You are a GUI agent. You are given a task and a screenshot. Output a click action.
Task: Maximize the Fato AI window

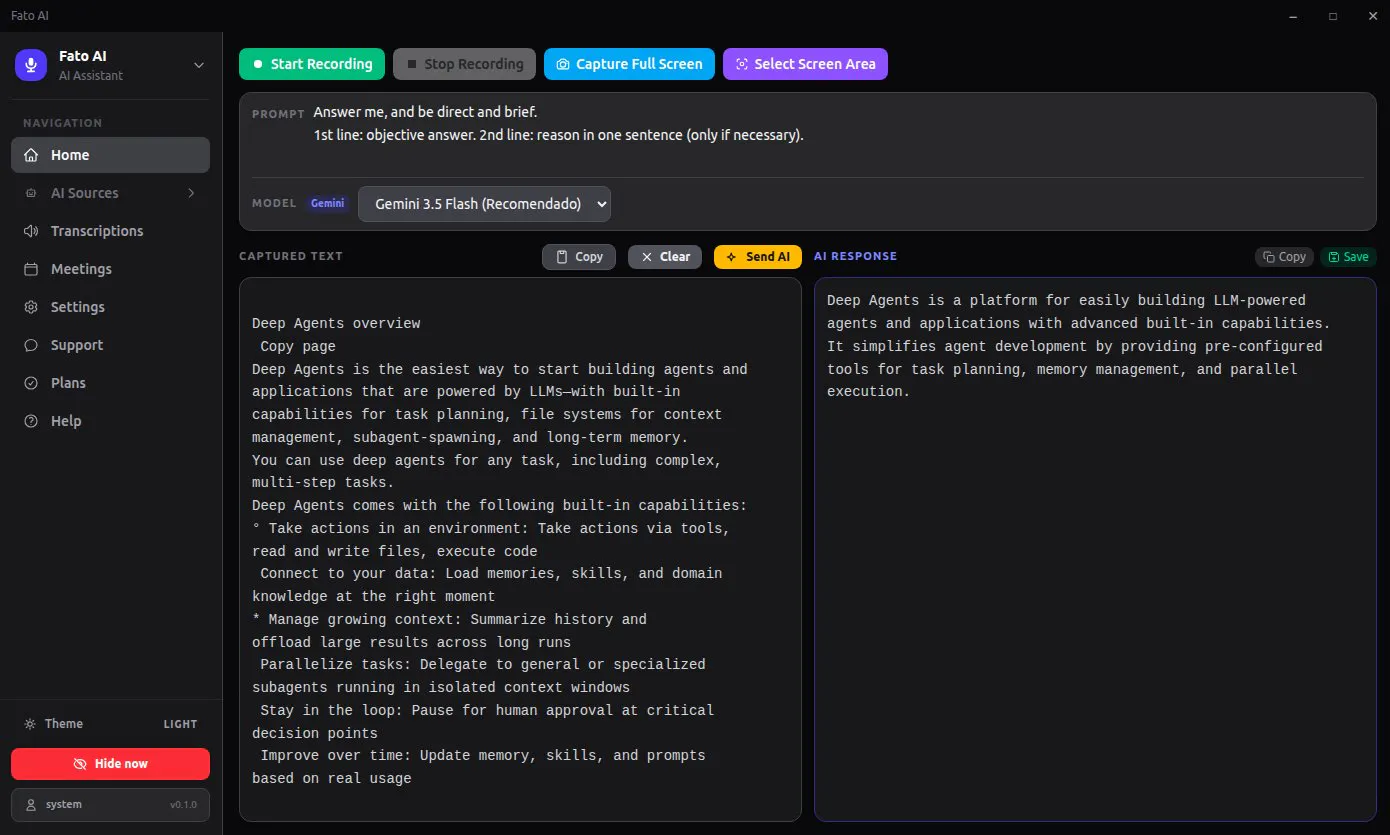(1333, 16)
